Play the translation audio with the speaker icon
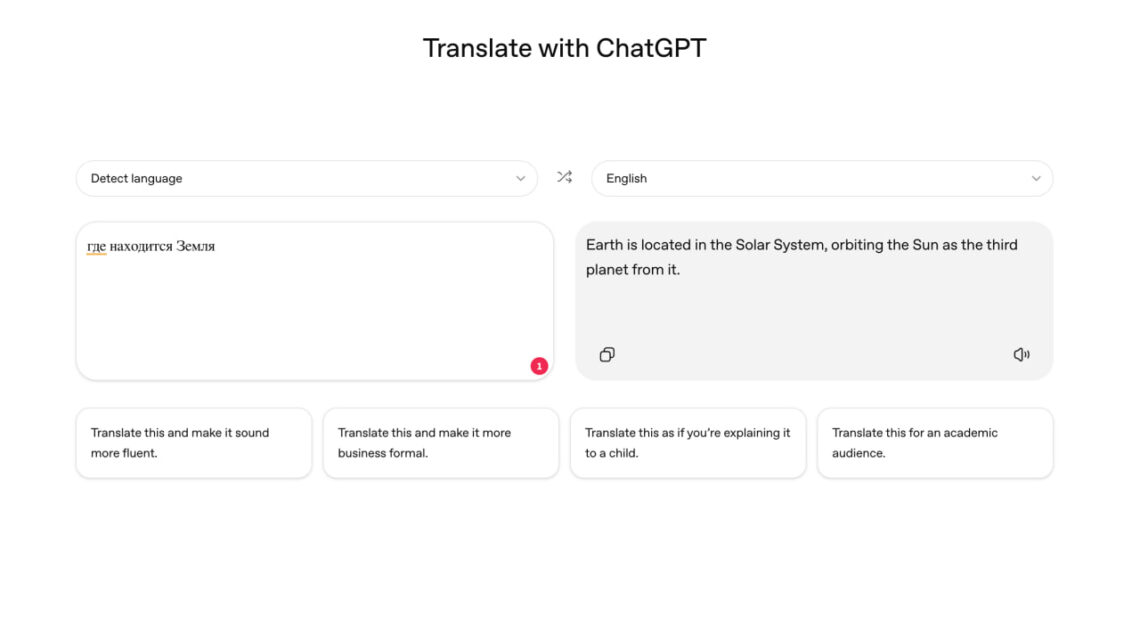This screenshot has width=1140, height=641. pyautogui.click(x=1021, y=355)
